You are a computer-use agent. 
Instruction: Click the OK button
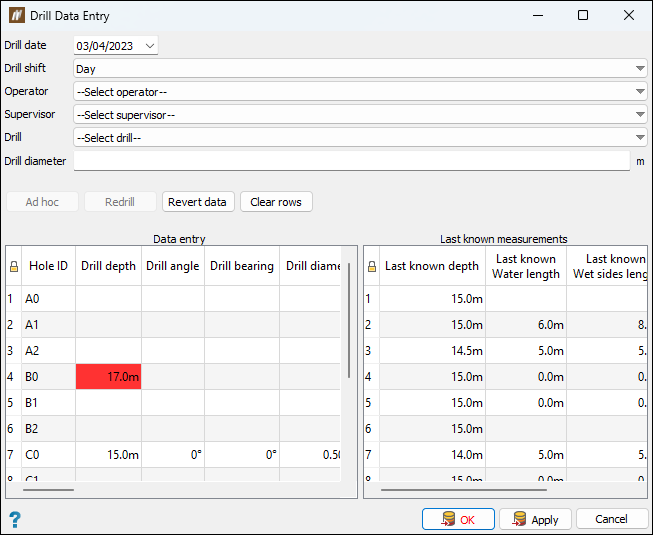[458, 519]
